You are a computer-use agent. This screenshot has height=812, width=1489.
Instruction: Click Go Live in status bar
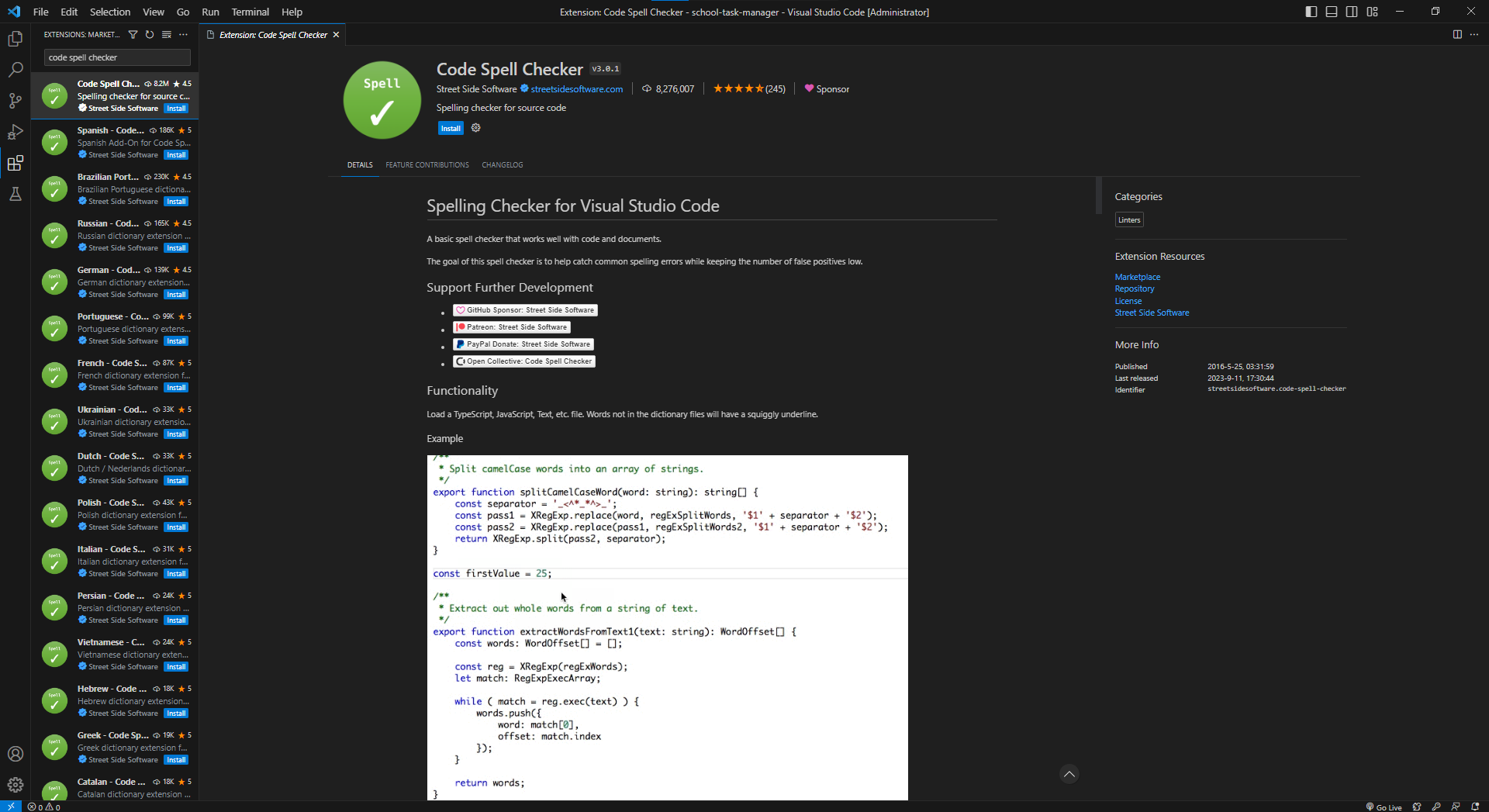[x=1384, y=807]
